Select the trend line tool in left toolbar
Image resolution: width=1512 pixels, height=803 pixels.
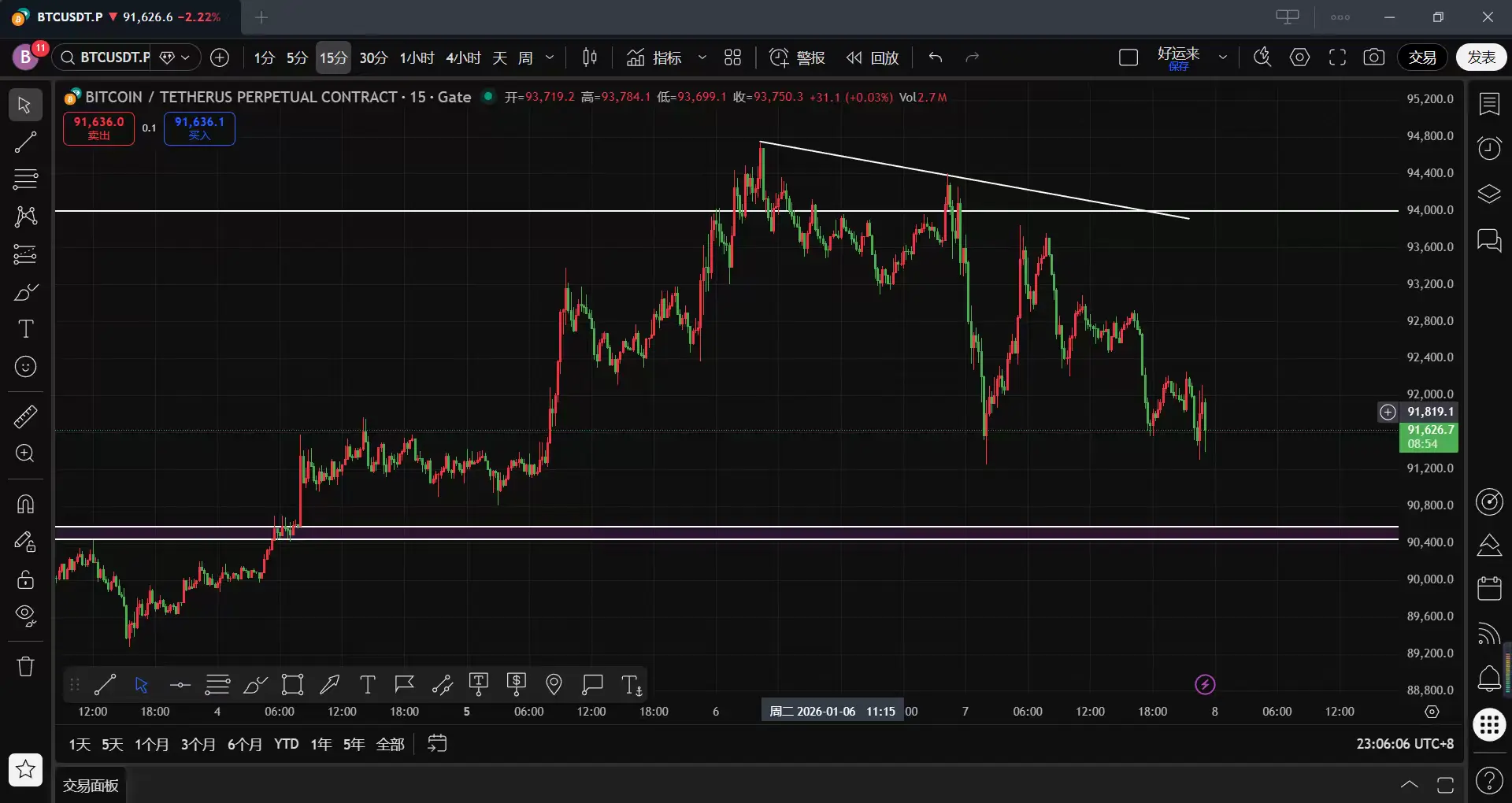[x=25, y=142]
